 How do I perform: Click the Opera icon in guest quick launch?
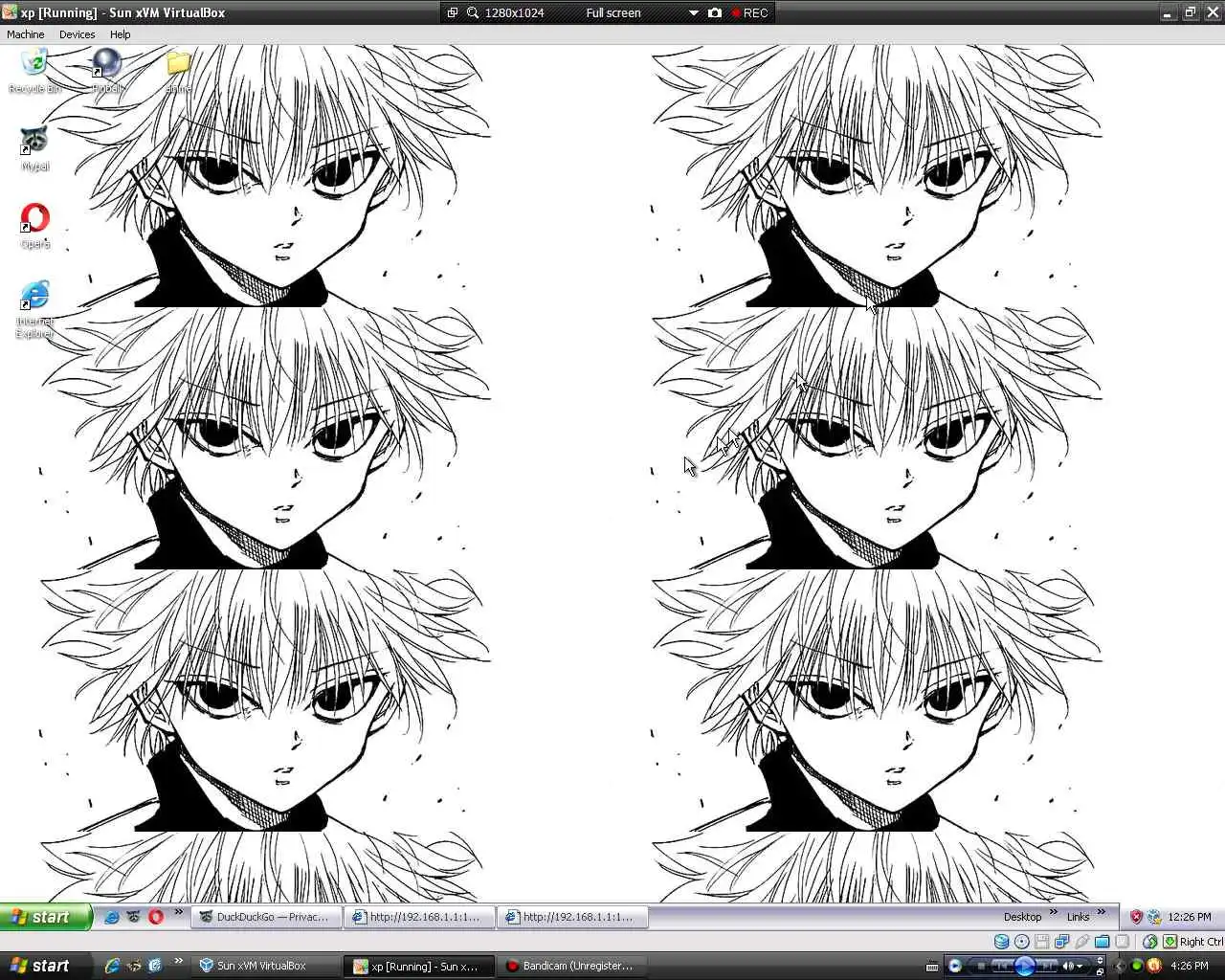point(156,917)
